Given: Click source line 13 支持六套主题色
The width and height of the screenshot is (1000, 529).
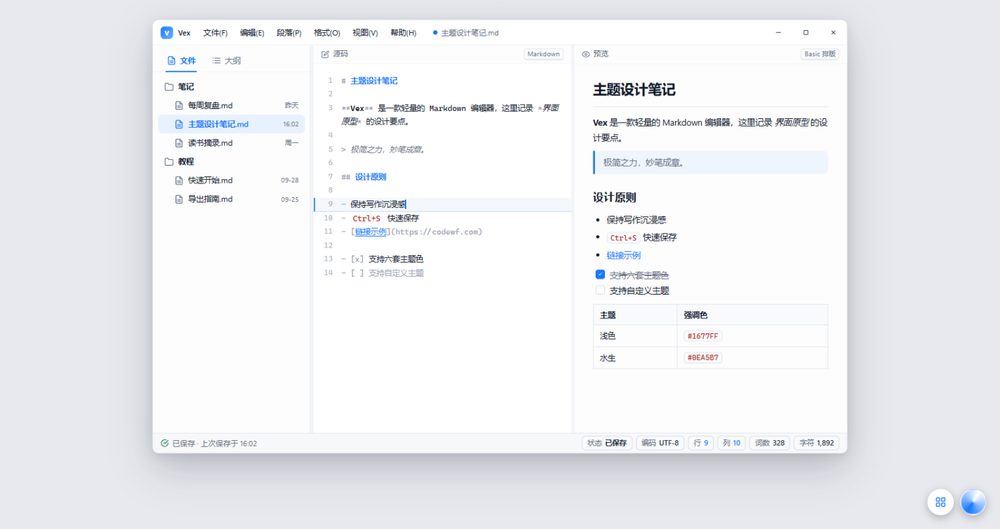Looking at the screenshot, I should tap(396, 259).
